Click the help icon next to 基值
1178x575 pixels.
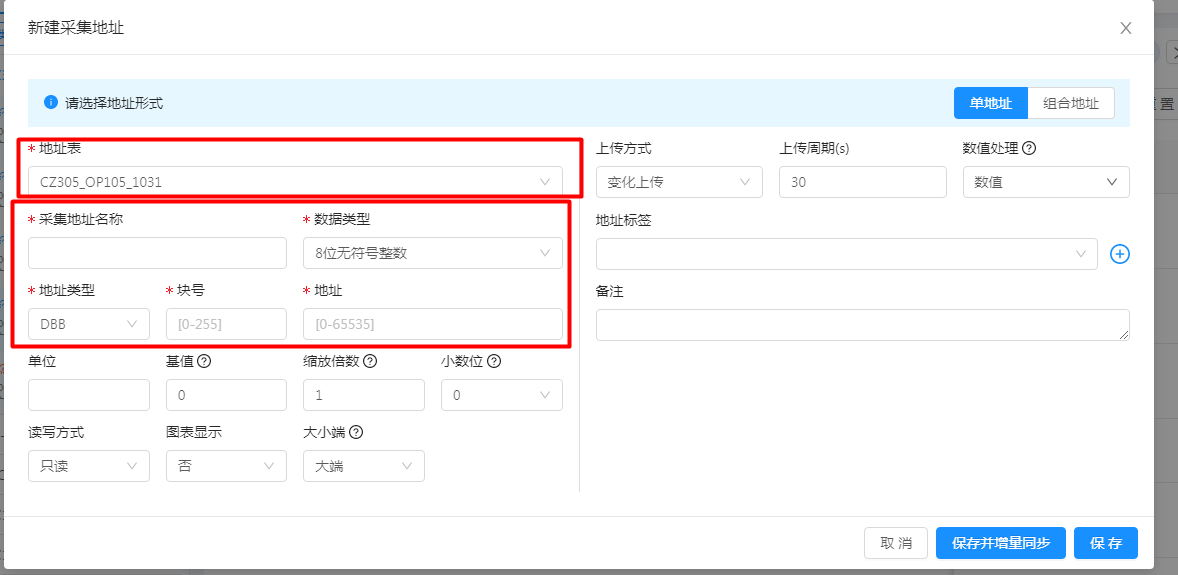(204, 362)
